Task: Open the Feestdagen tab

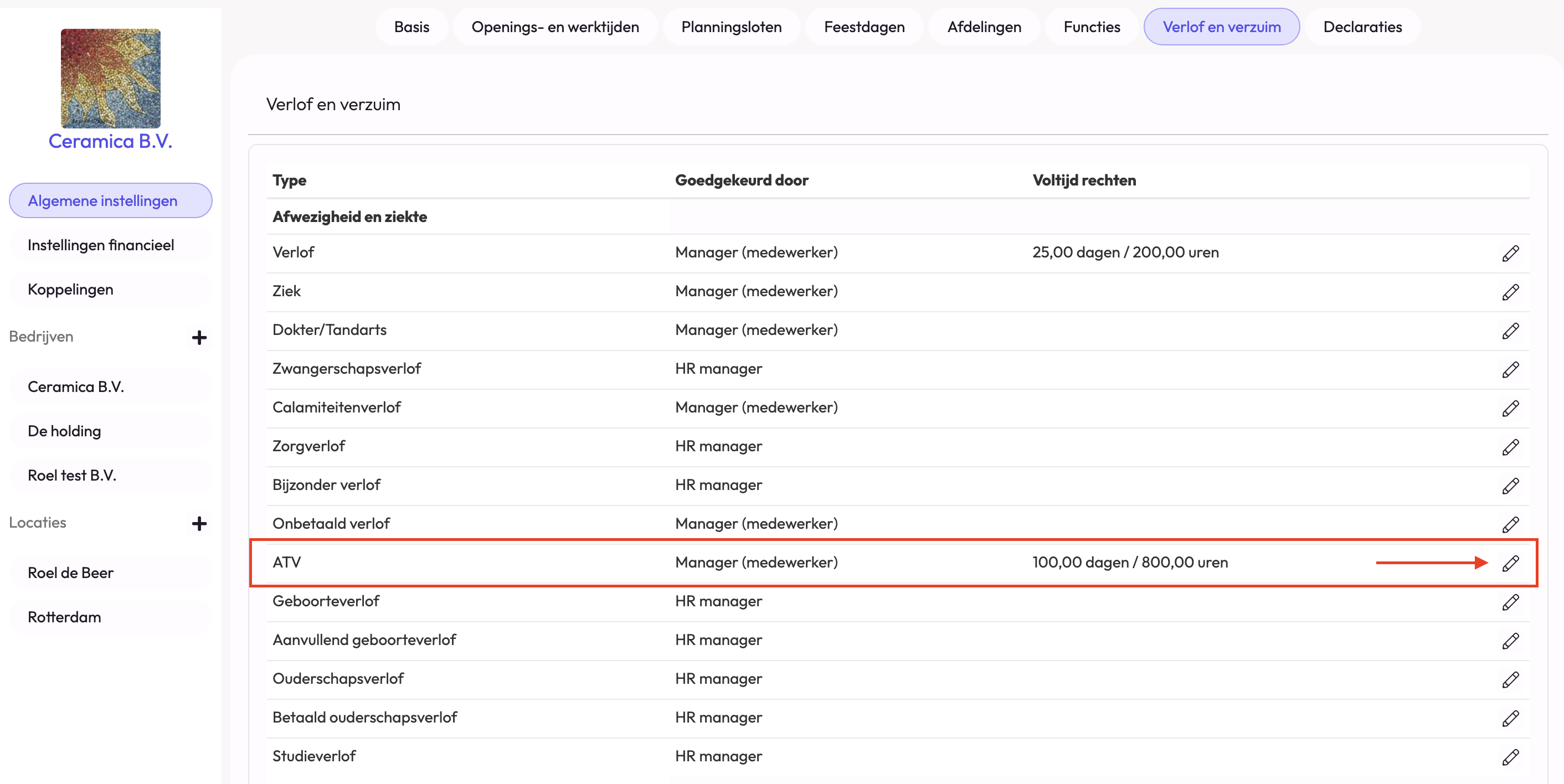Action: tap(864, 27)
